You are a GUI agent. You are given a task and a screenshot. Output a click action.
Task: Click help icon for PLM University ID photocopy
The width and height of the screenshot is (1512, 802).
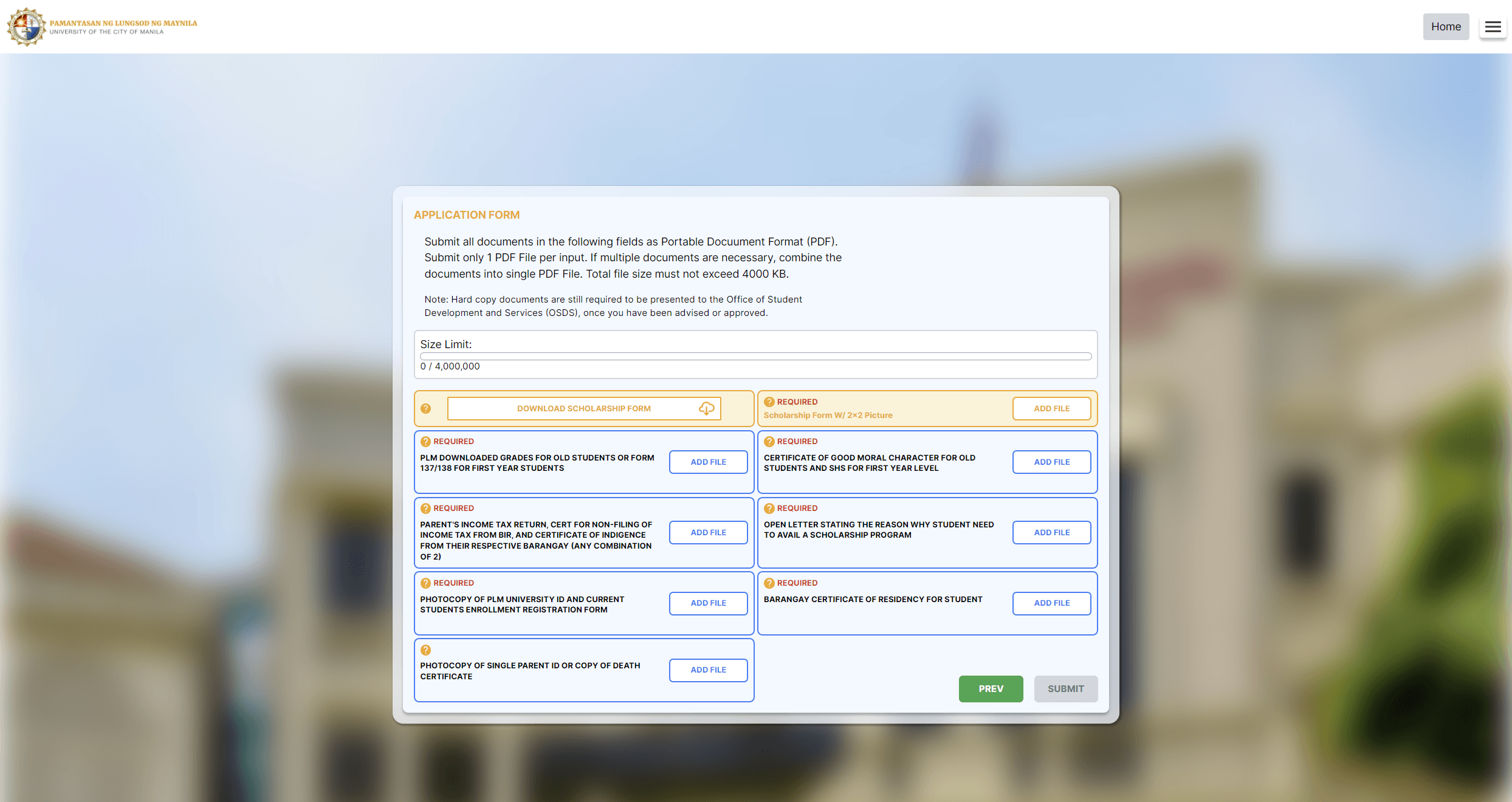[x=426, y=583]
